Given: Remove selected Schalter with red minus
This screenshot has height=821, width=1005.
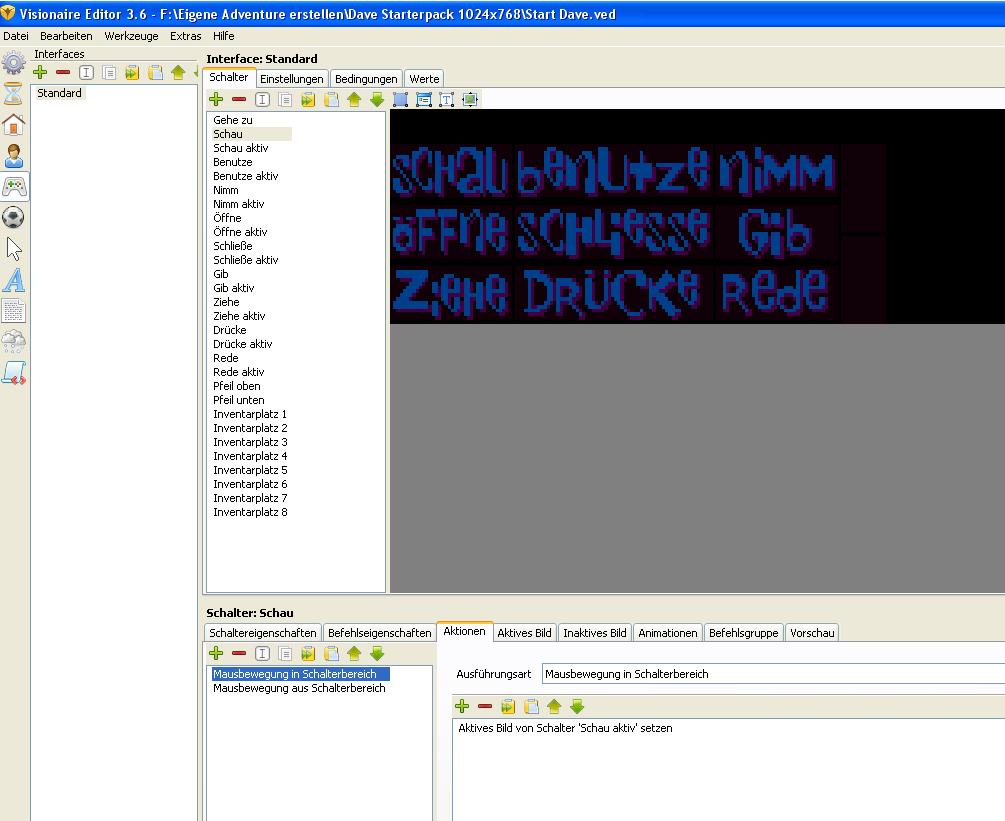Looking at the screenshot, I should tap(239, 99).
